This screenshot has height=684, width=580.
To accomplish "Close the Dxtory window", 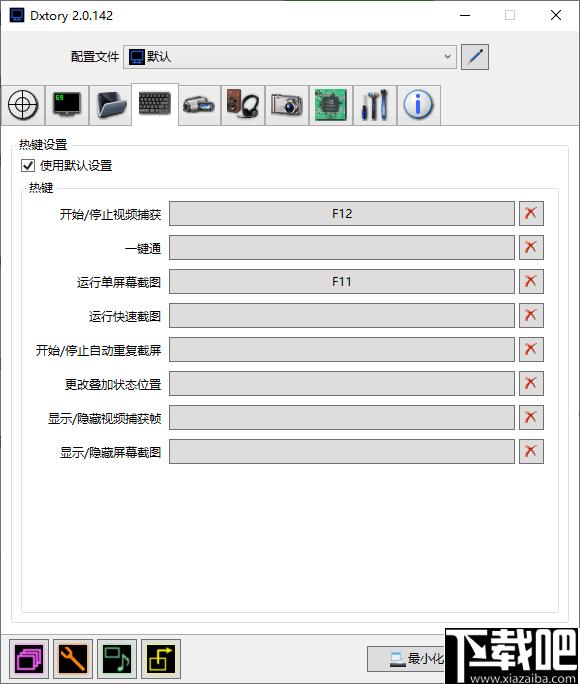I will pos(556,15).
